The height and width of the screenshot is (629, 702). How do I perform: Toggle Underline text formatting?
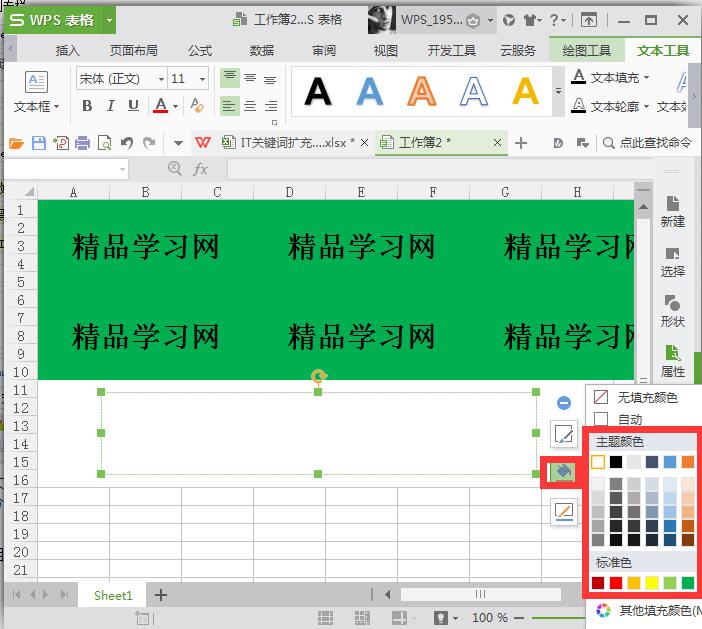[133, 106]
